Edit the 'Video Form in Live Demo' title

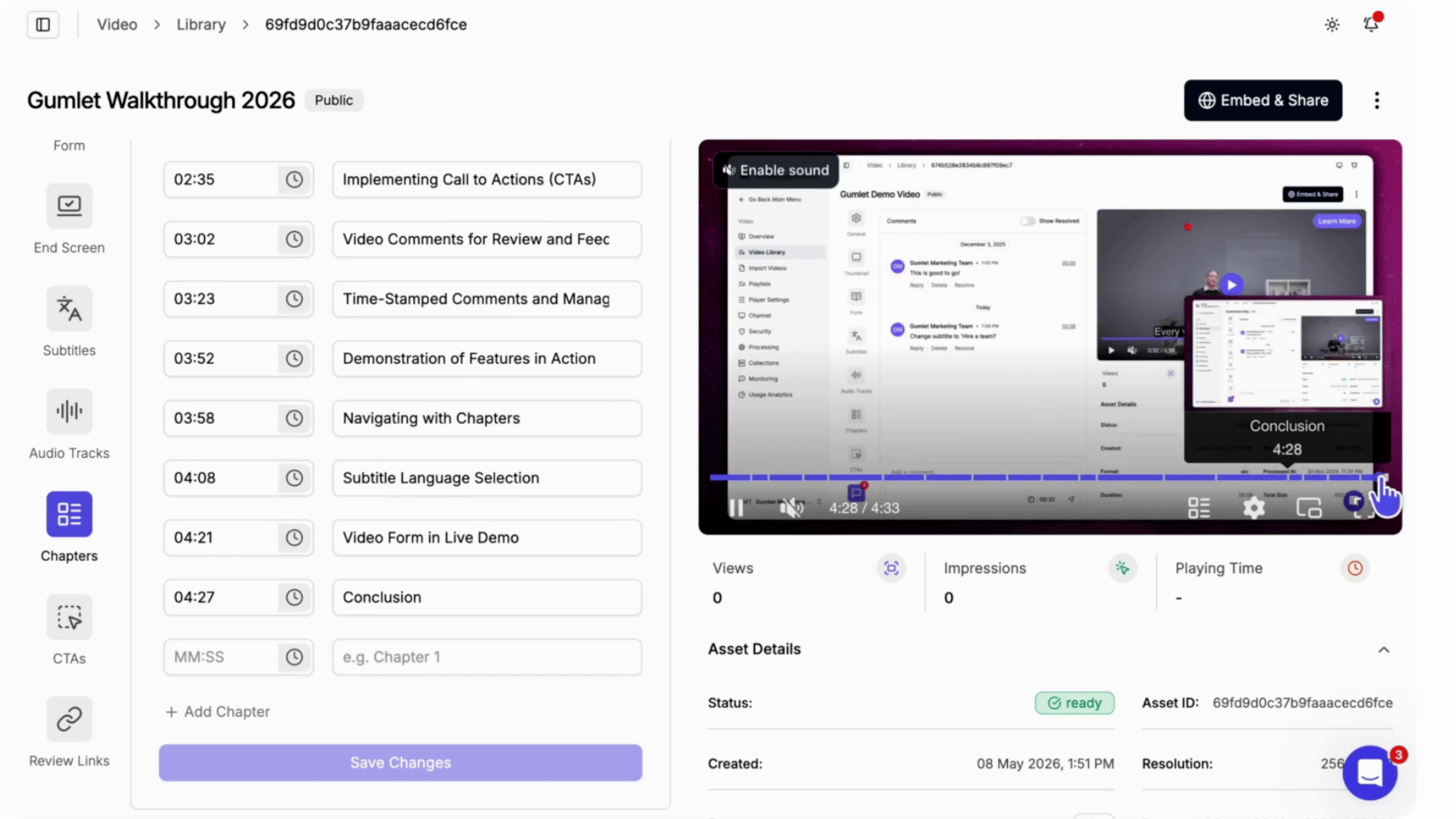tap(487, 538)
